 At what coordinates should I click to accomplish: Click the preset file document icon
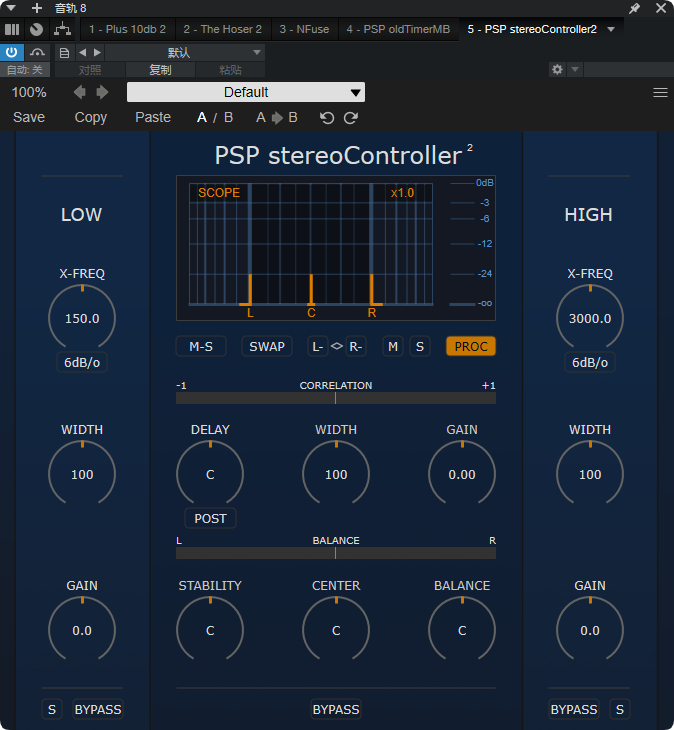65,53
